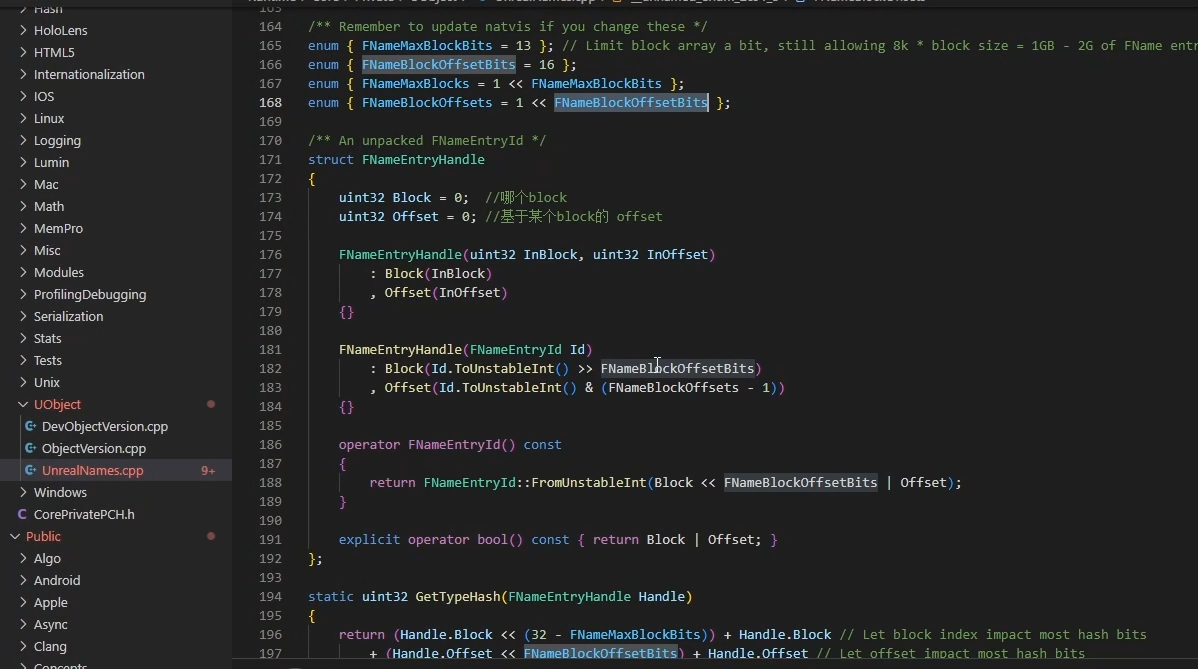Expand the HoloLens folder
Screen dimensions: 1198x669
[60, 31]
